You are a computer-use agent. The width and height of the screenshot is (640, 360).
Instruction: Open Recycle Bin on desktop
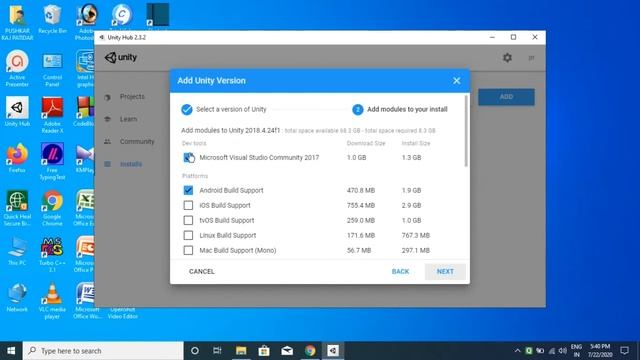tap(52, 19)
